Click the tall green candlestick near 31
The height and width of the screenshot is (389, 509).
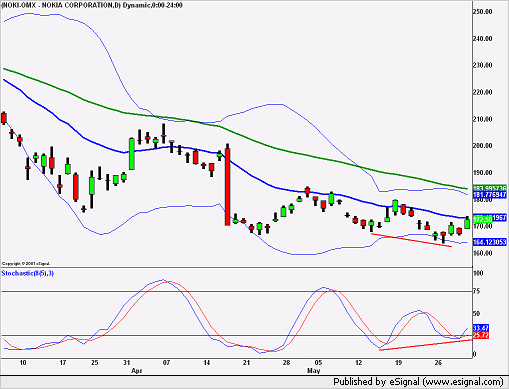click(132, 154)
